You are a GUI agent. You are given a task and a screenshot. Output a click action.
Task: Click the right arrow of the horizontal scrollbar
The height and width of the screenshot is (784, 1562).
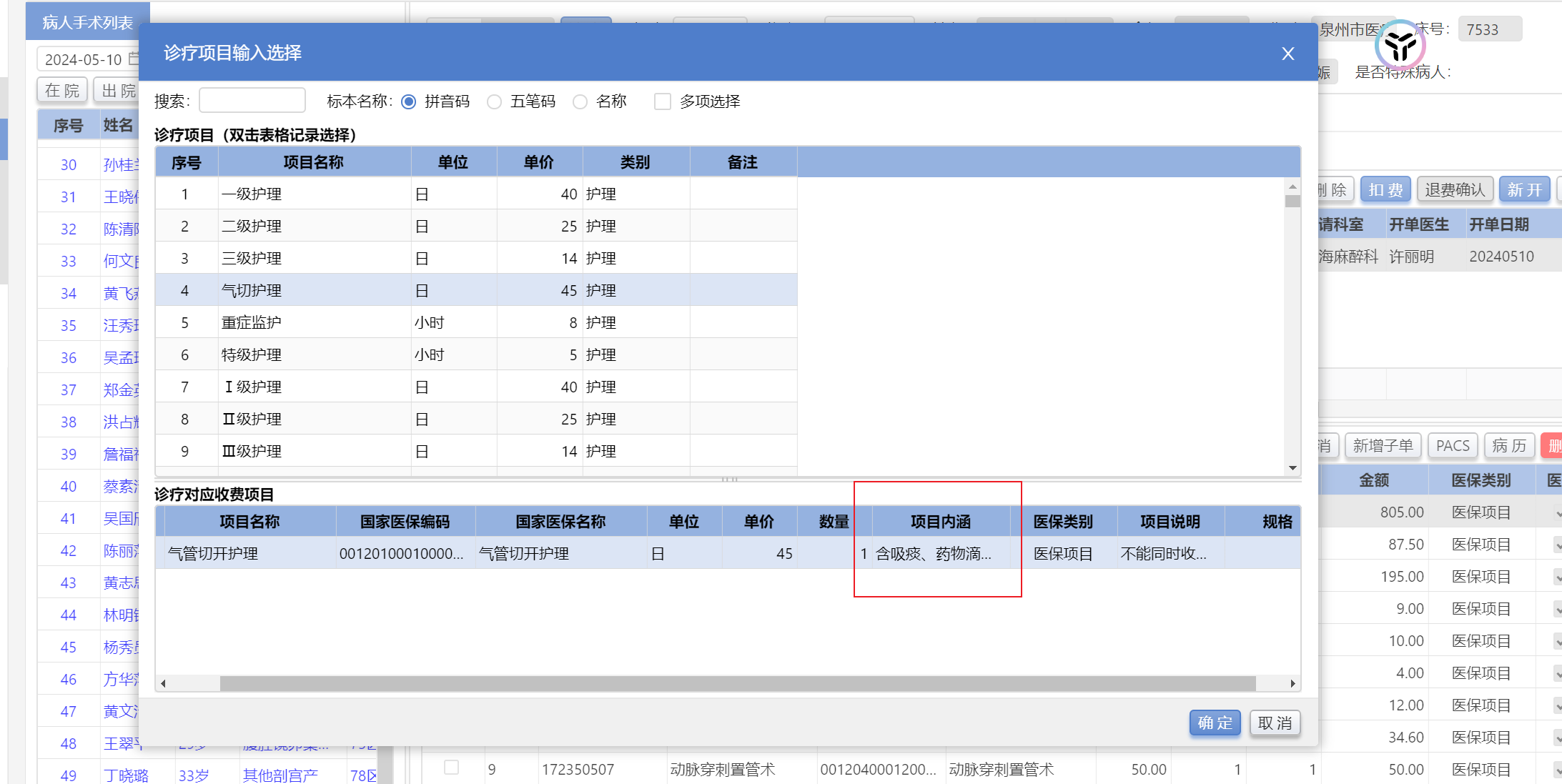click(1292, 684)
